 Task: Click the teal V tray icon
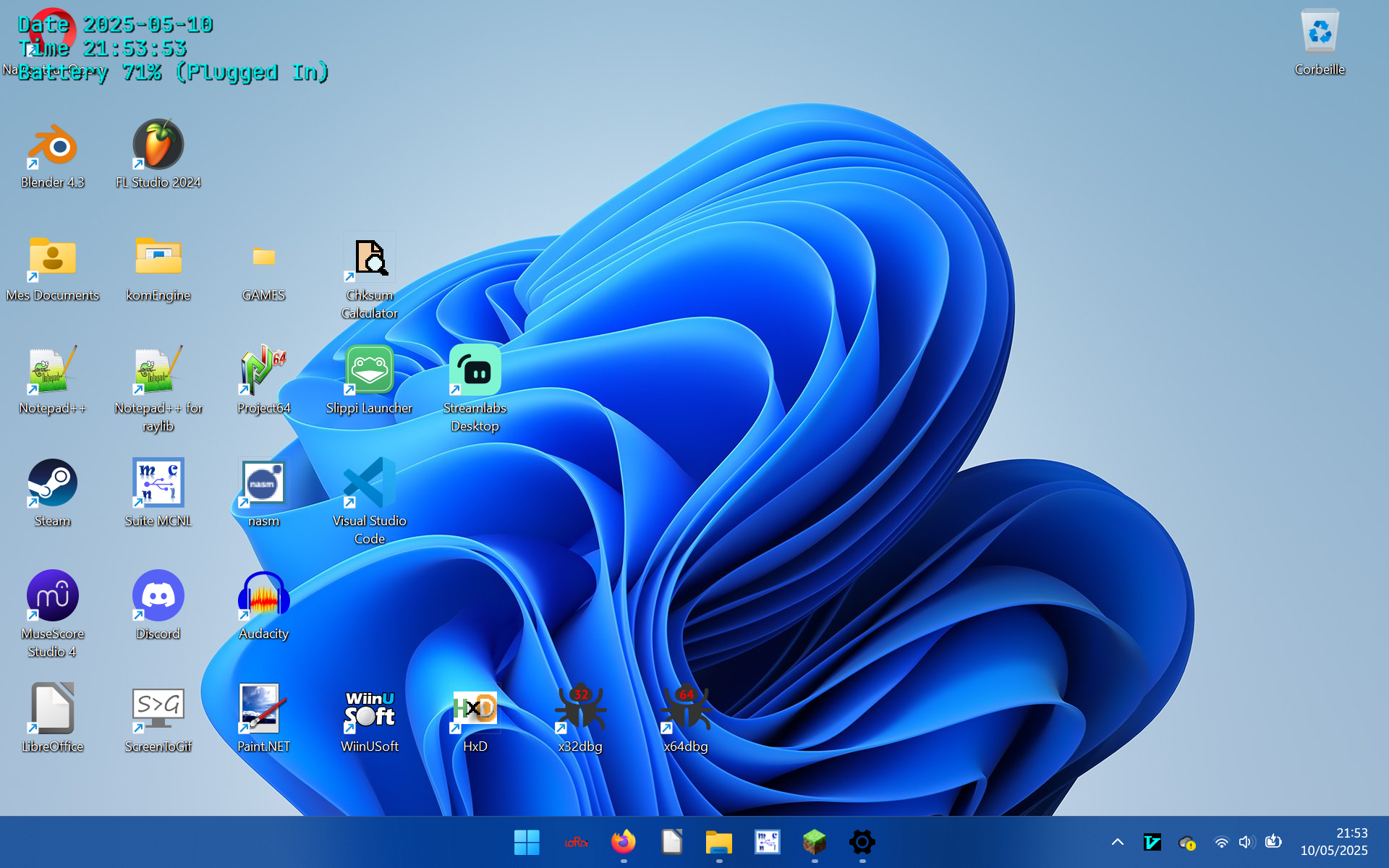(x=1152, y=842)
